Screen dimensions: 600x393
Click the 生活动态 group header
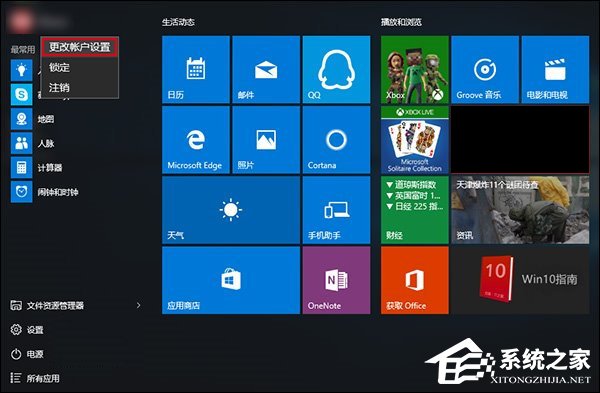click(178, 22)
